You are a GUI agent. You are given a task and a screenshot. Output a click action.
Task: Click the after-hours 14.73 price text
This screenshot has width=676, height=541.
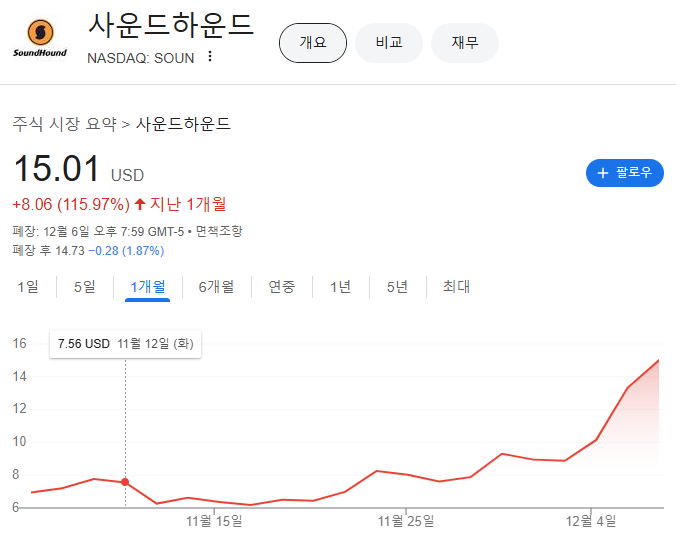[x=70, y=251]
